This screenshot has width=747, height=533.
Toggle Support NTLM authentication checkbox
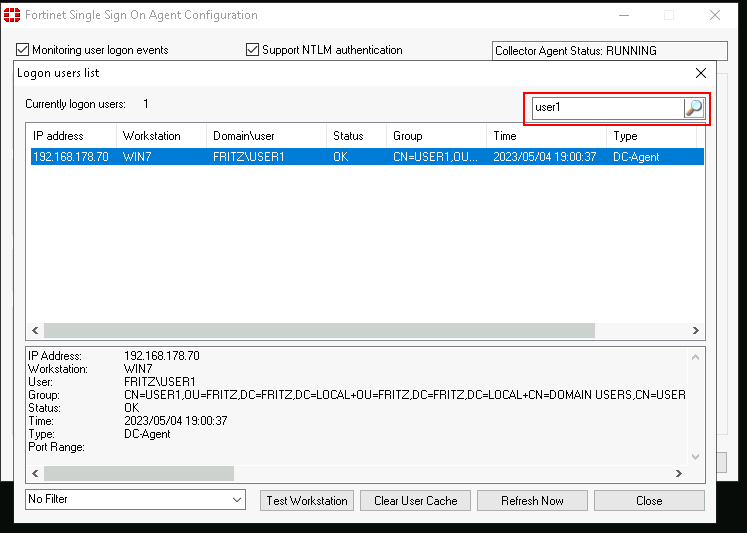pos(252,50)
